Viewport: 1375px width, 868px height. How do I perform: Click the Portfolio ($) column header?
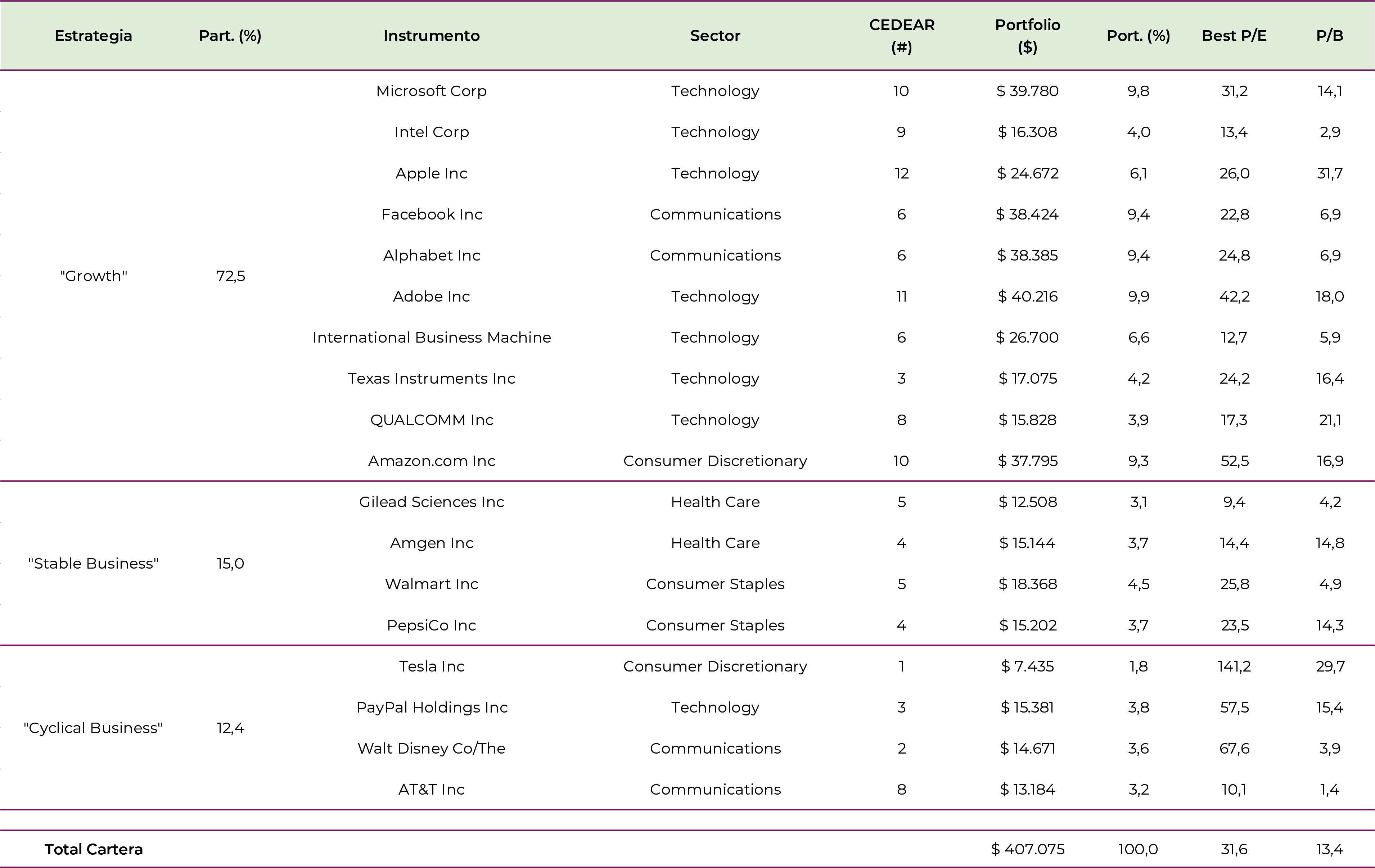(x=1027, y=35)
